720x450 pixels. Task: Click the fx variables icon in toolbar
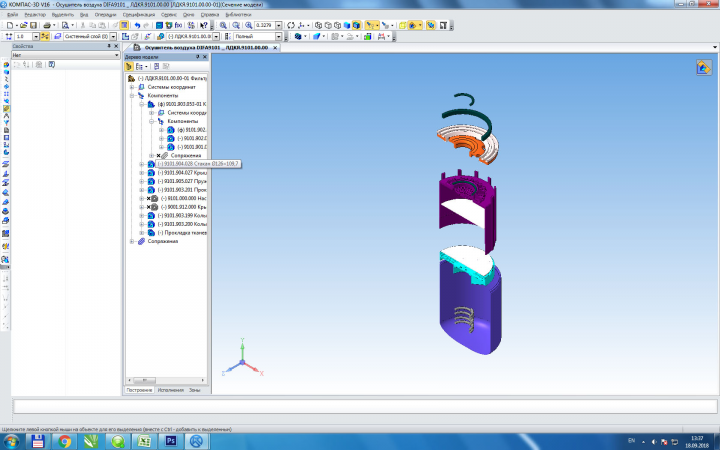(x=178, y=25)
